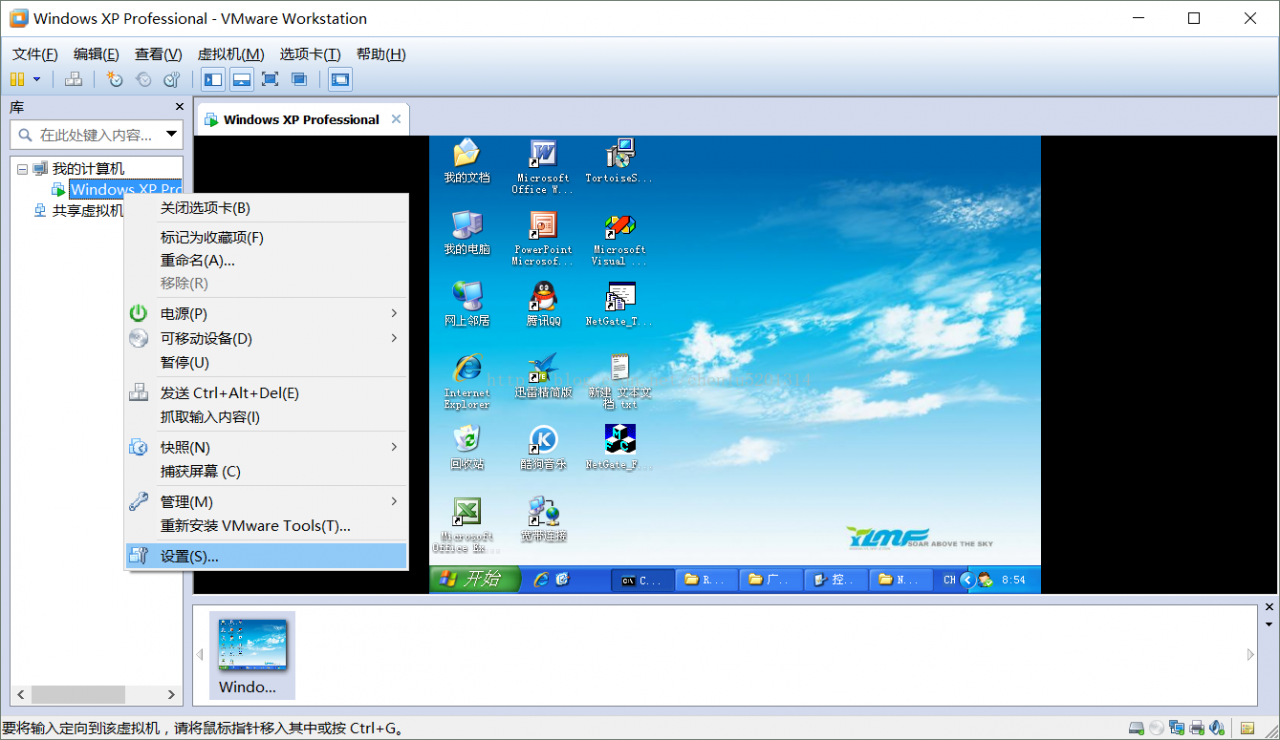Screen dimensions: 1280x740
Task: Expand the 电源(P) submenu
Action: pos(266,314)
